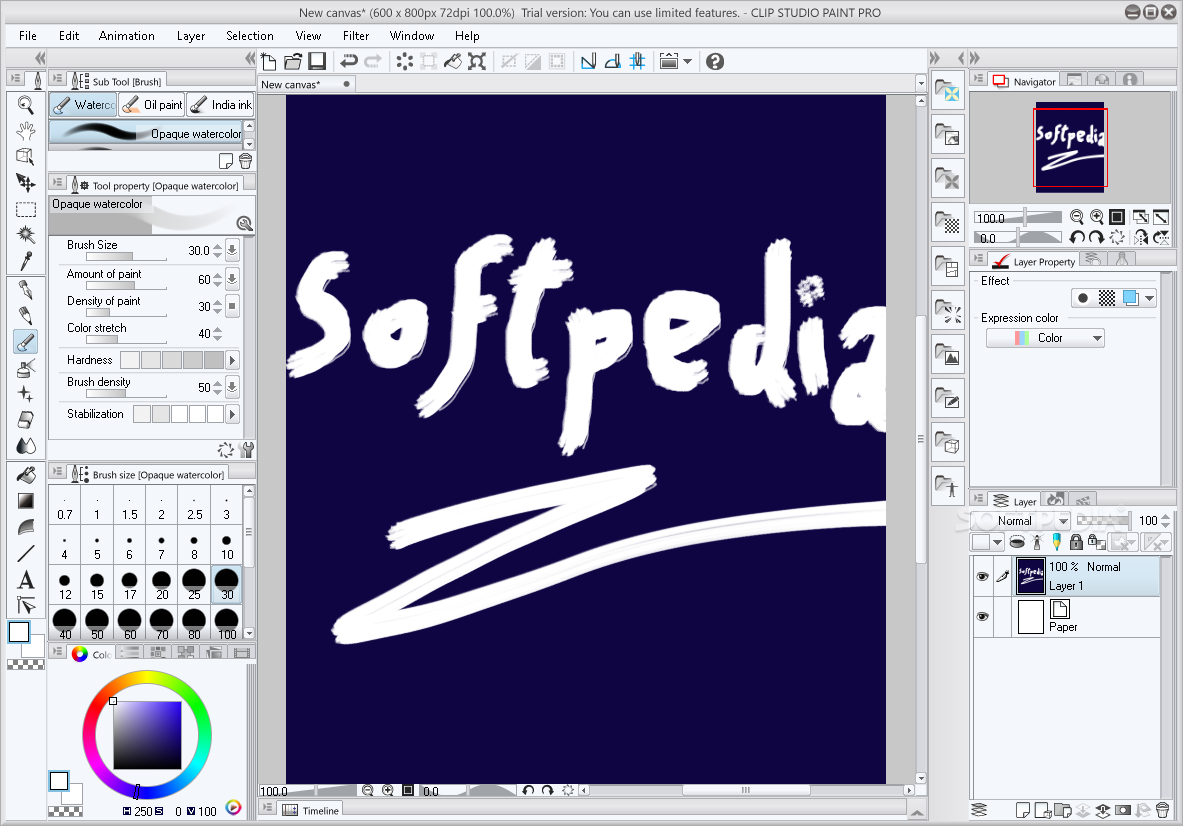
Task: Select the Hand move tool
Action: pos(26,131)
